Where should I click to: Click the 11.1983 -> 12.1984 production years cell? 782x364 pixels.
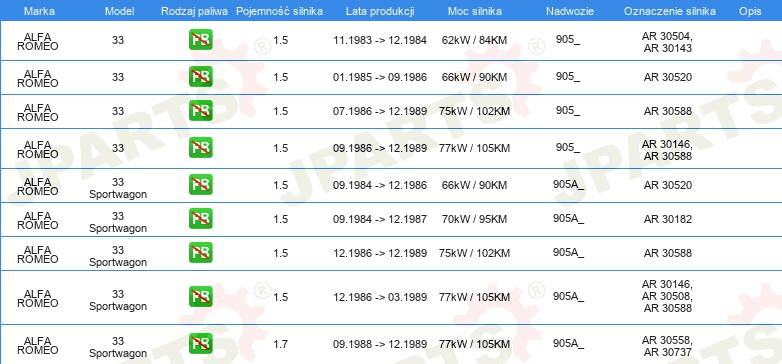380,40
